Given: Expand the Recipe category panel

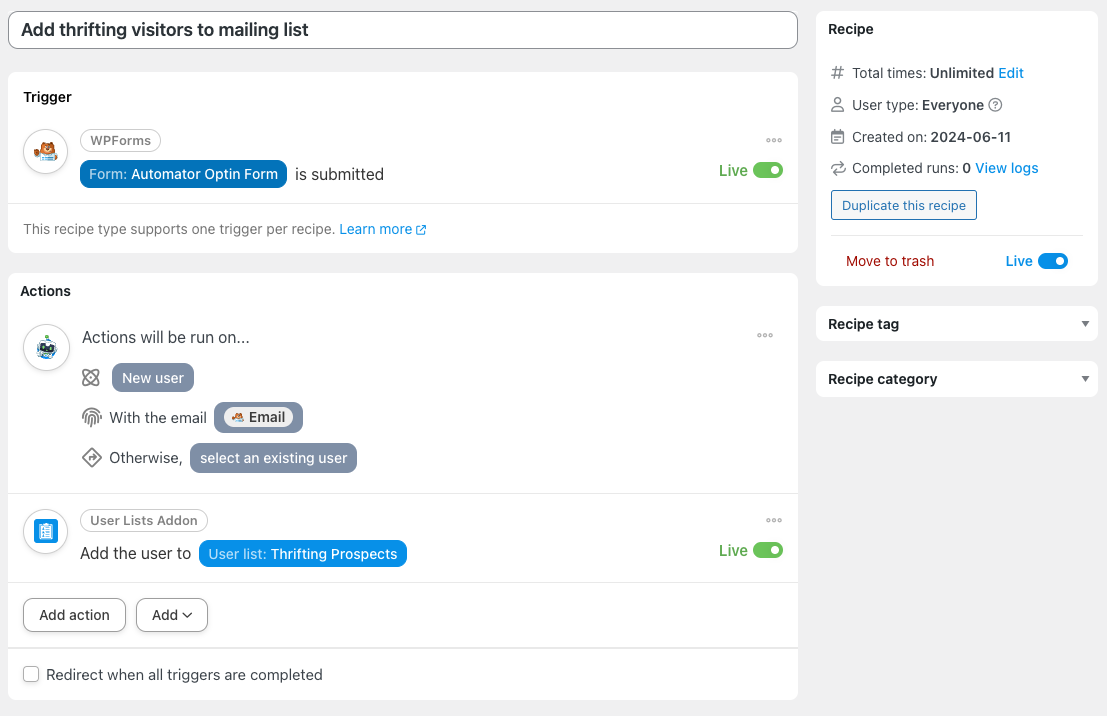Looking at the screenshot, I should point(1084,379).
